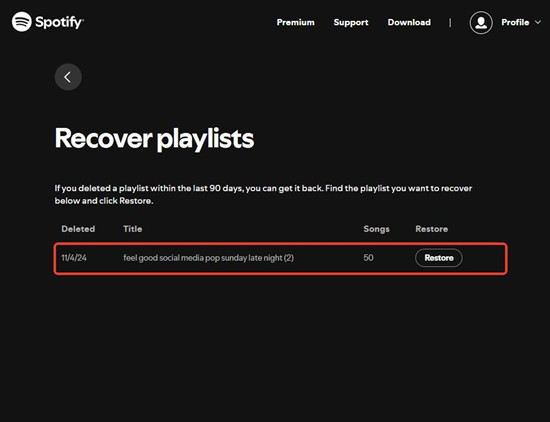Image resolution: width=550 pixels, height=422 pixels.
Task: Click the Spotify logo
Action: tap(48, 22)
